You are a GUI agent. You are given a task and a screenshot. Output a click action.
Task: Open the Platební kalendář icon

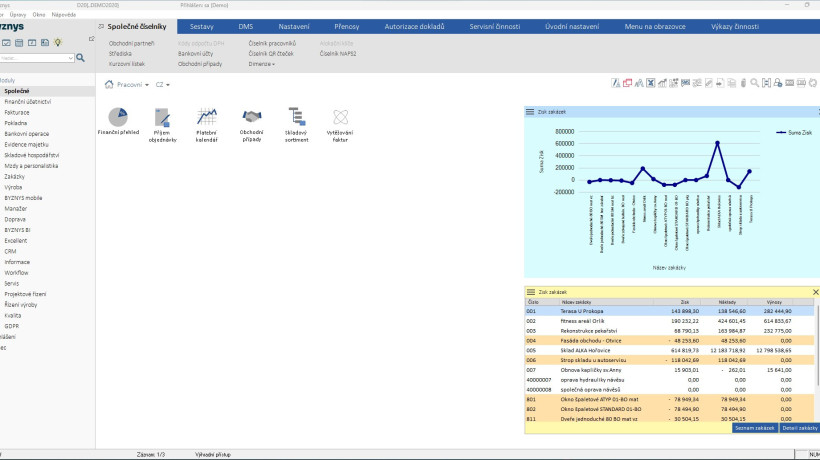[x=207, y=116]
